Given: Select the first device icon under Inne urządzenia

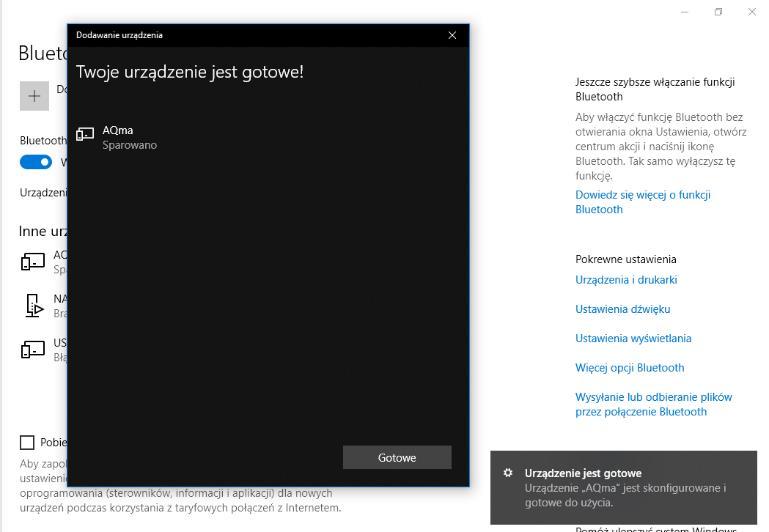Looking at the screenshot, I should 33,261.
